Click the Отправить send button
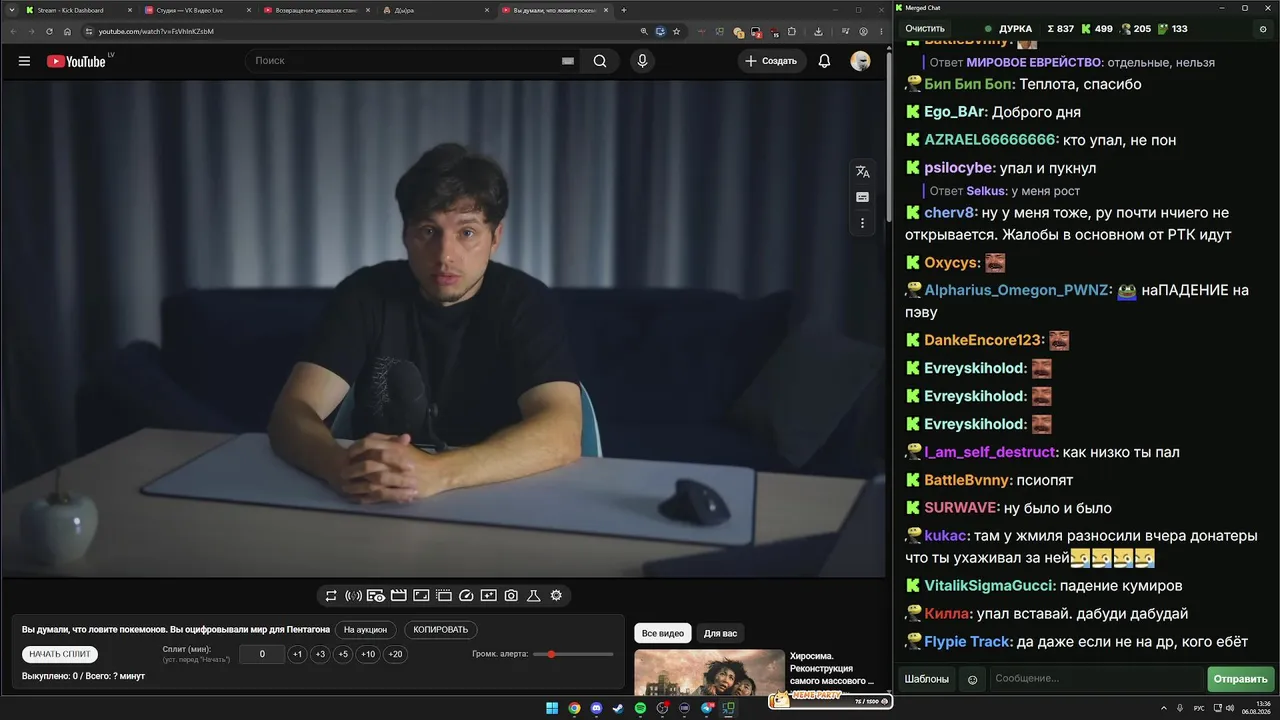Image resolution: width=1280 pixels, height=720 pixels. pos(1241,679)
